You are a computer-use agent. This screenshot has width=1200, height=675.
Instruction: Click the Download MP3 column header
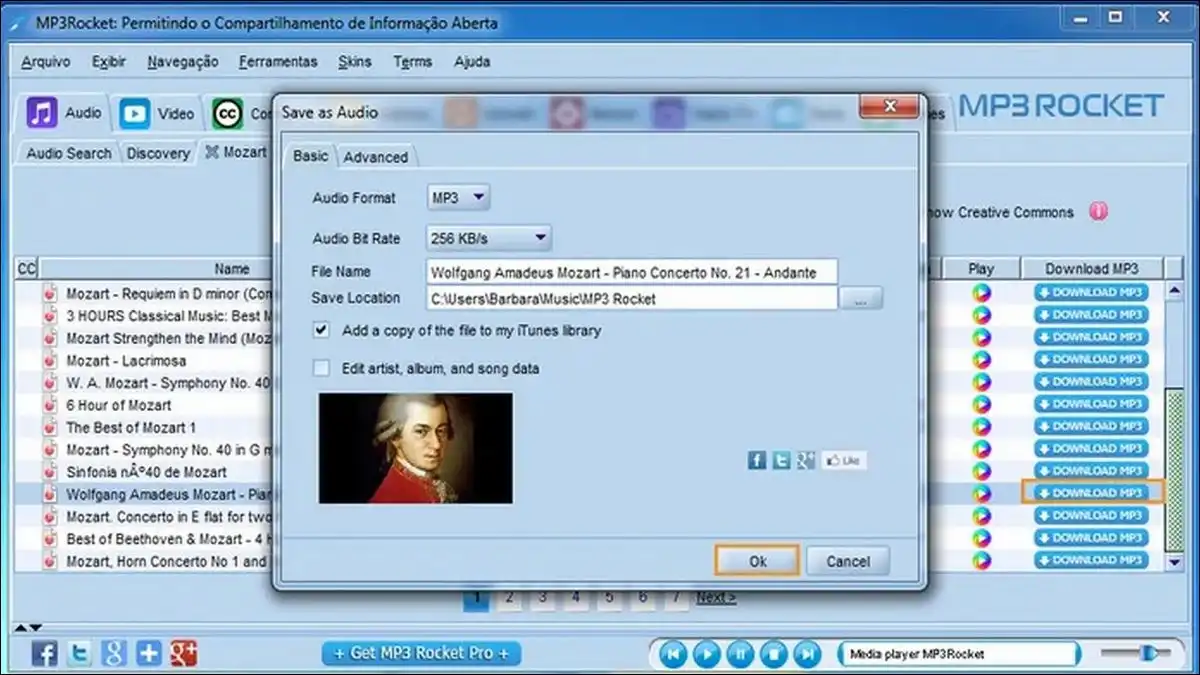pos(1092,268)
